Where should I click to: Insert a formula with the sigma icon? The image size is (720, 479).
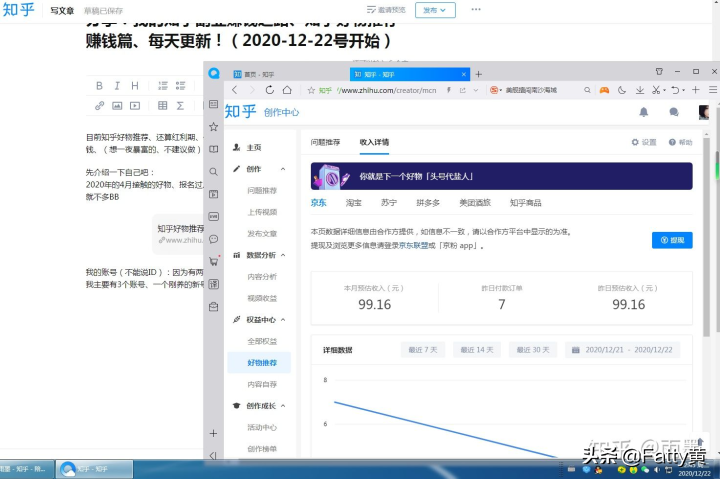click(x=180, y=106)
